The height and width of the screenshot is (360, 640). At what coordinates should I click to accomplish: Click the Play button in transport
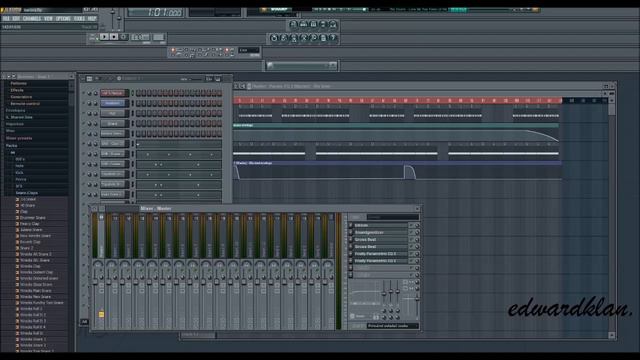pos(104,37)
